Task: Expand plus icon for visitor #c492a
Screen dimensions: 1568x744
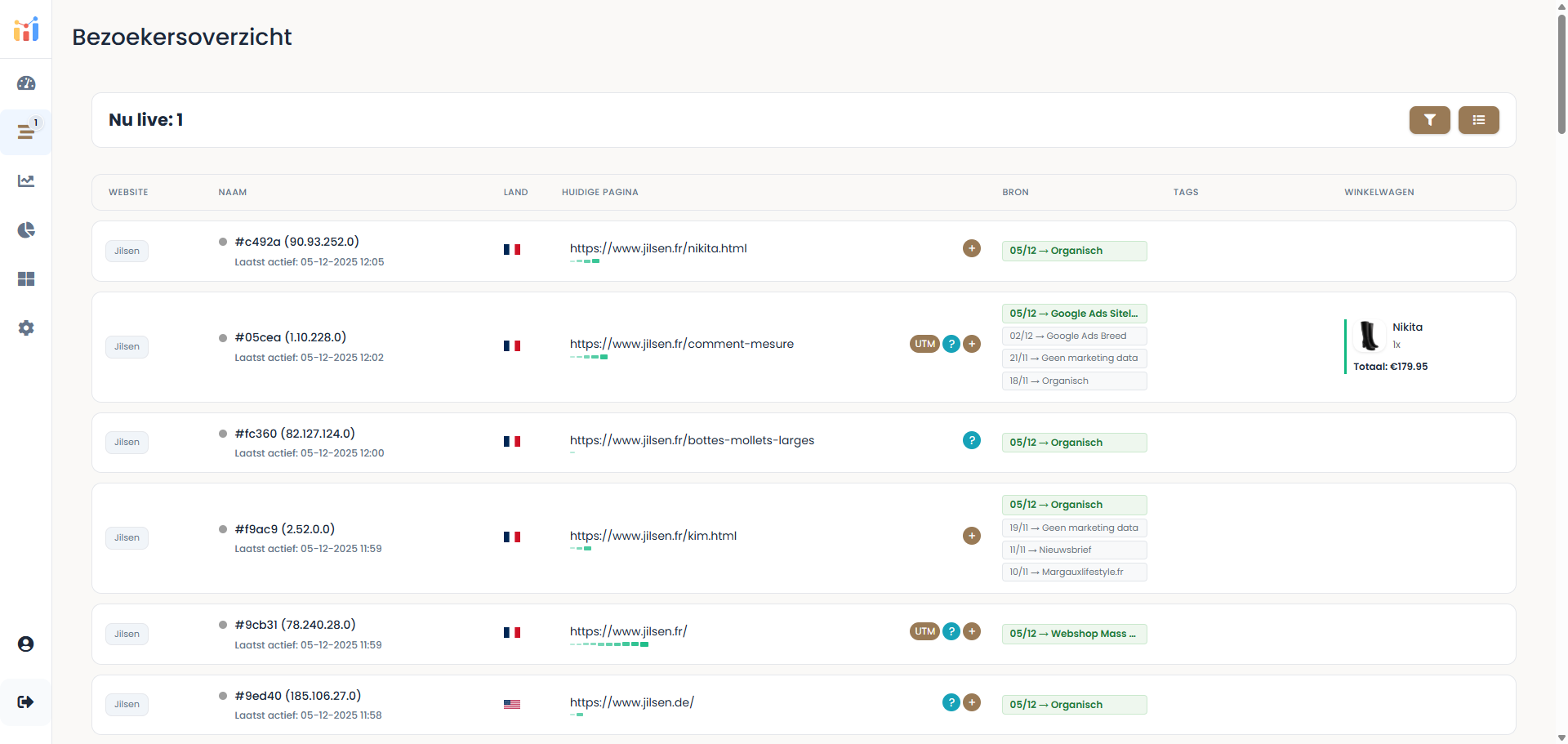Action: point(971,248)
